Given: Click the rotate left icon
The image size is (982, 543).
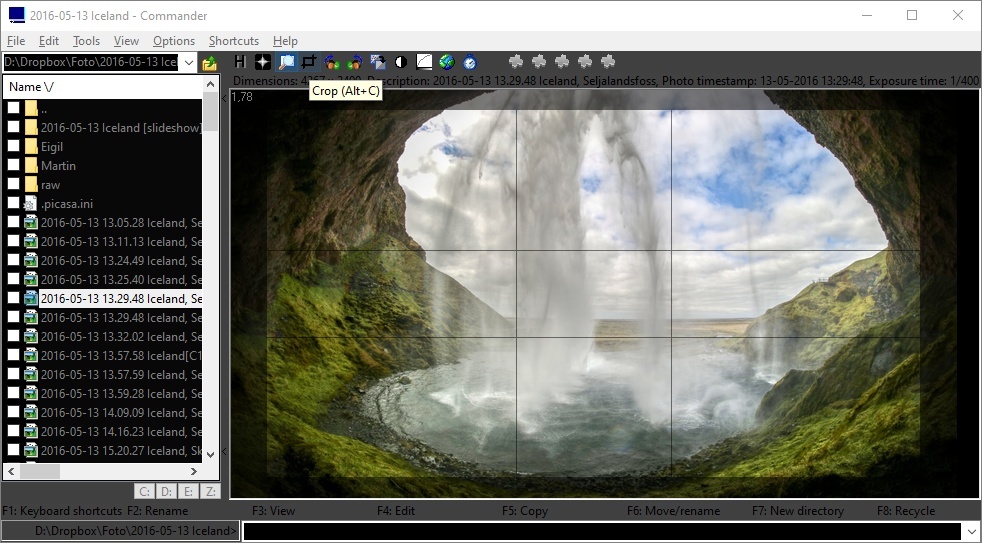Looking at the screenshot, I should click(x=332, y=61).
